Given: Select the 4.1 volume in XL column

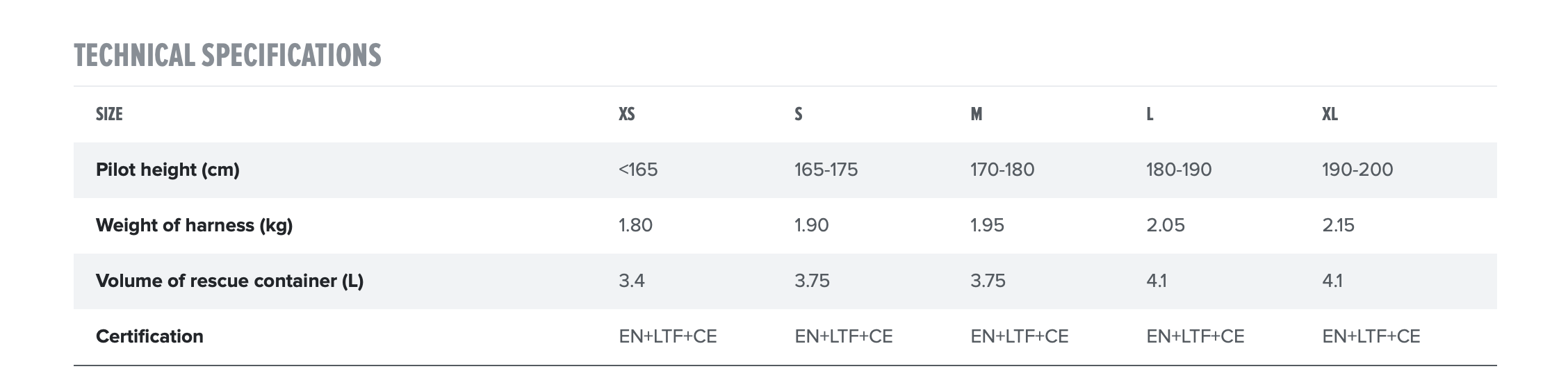Looking at the screenshot, I should pos(1332,281).
